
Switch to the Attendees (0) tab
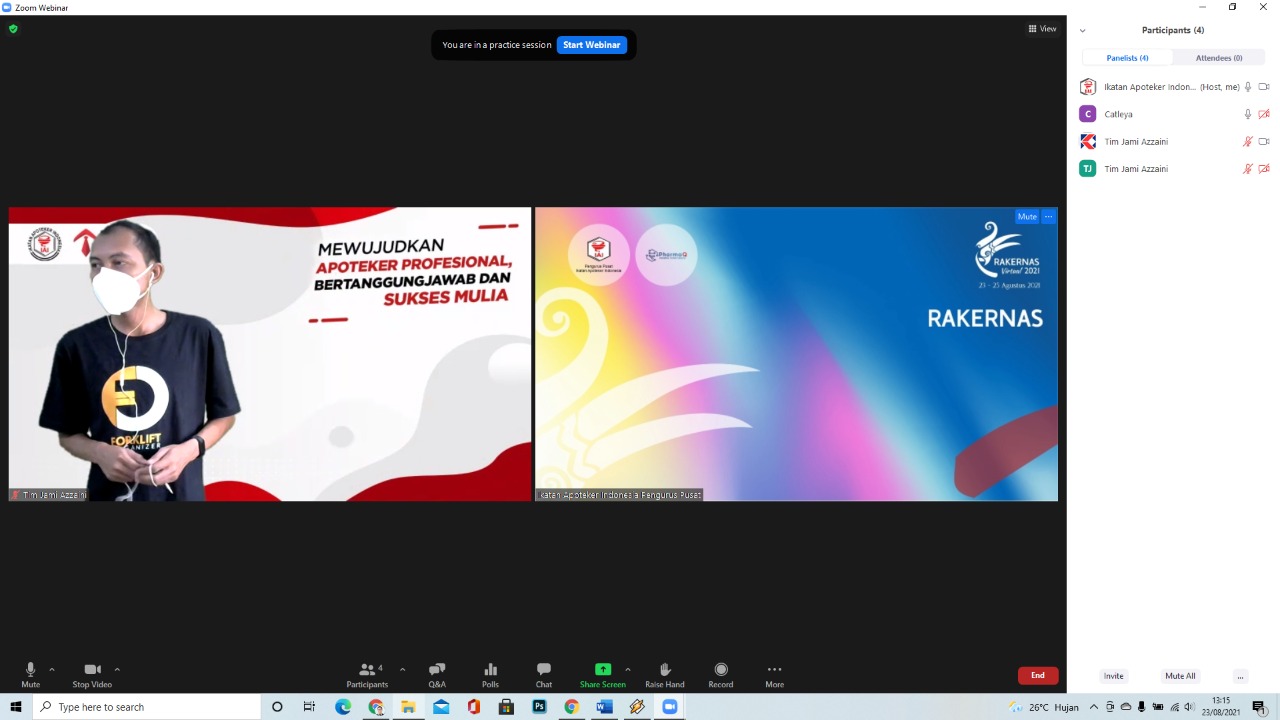coord(1219,58)
